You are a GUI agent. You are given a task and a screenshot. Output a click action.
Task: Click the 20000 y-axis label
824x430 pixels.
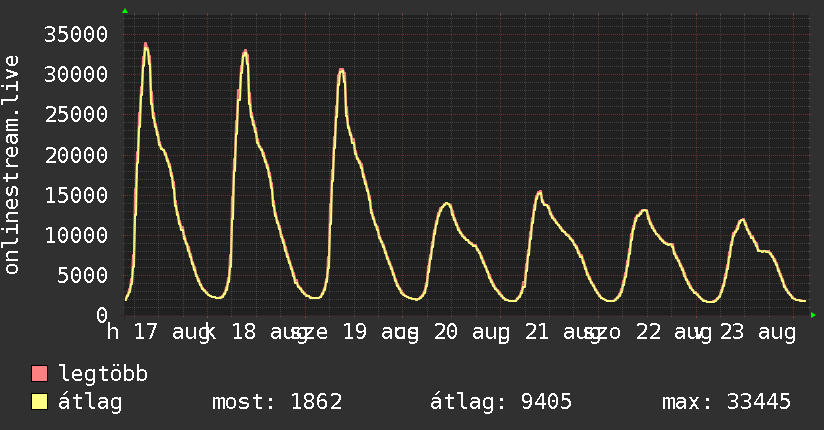coord(76,155)
